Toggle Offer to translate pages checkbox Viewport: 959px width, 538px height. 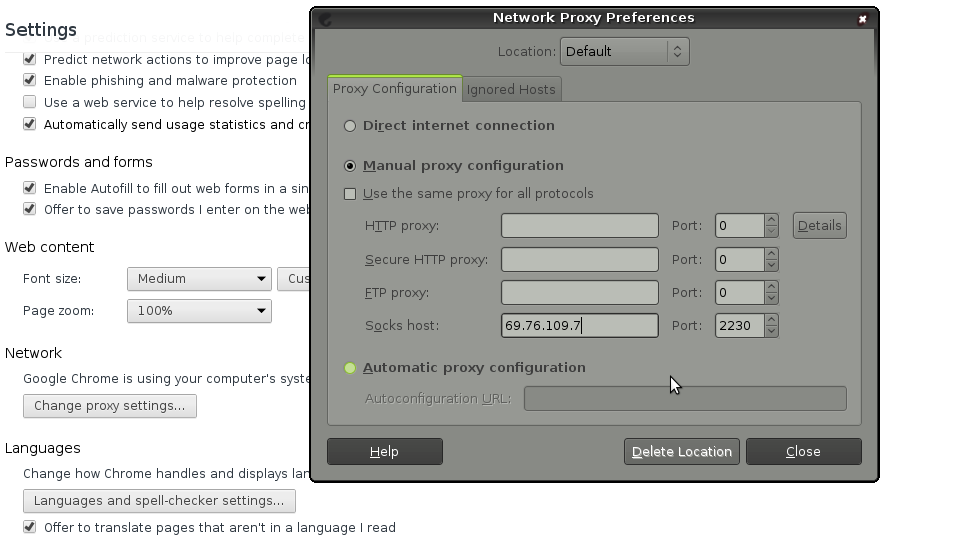[29, 527]
